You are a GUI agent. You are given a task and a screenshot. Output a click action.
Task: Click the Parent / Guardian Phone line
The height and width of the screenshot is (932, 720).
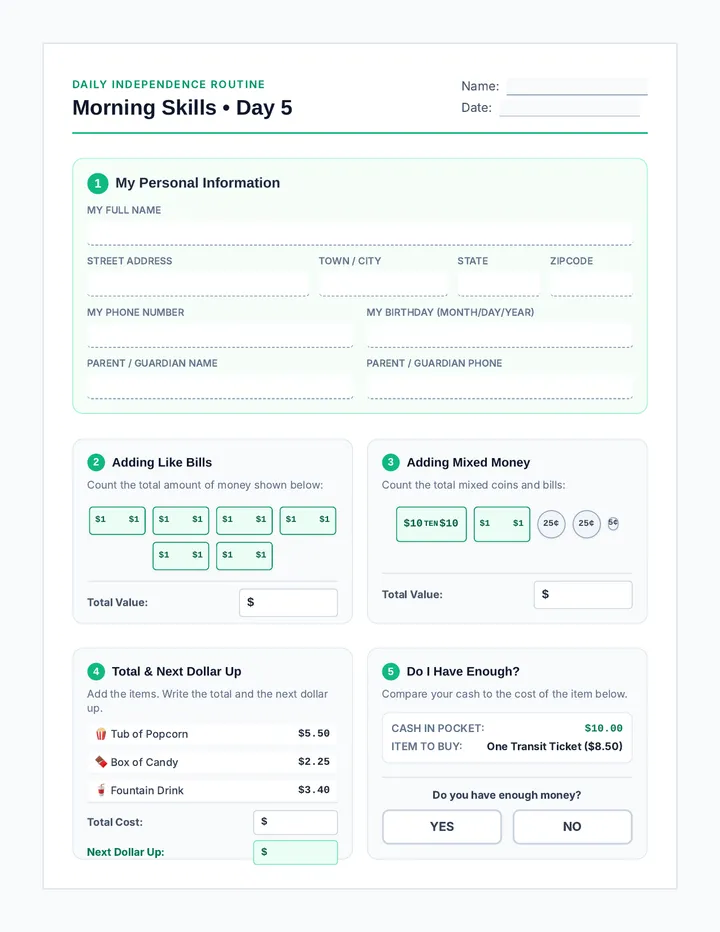499,387
